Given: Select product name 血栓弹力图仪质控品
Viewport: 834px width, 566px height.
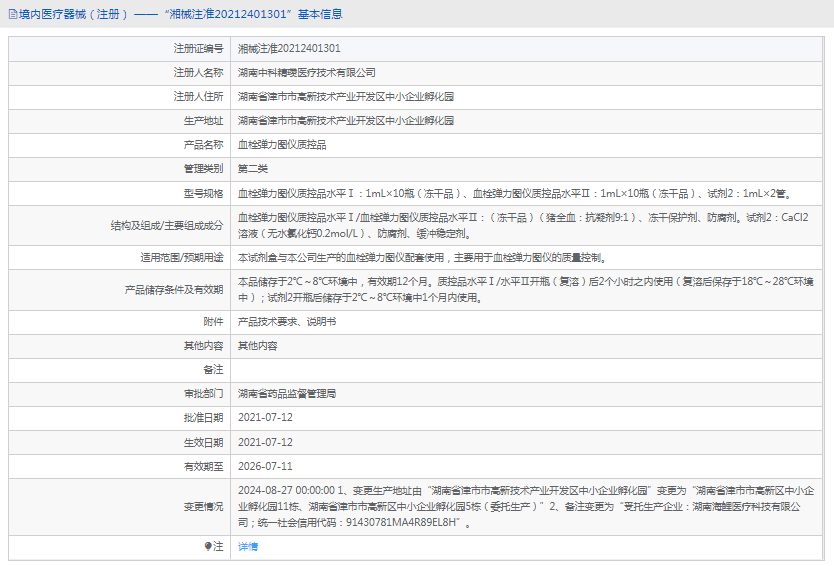Looking at the screenshot, I should 282,145.
